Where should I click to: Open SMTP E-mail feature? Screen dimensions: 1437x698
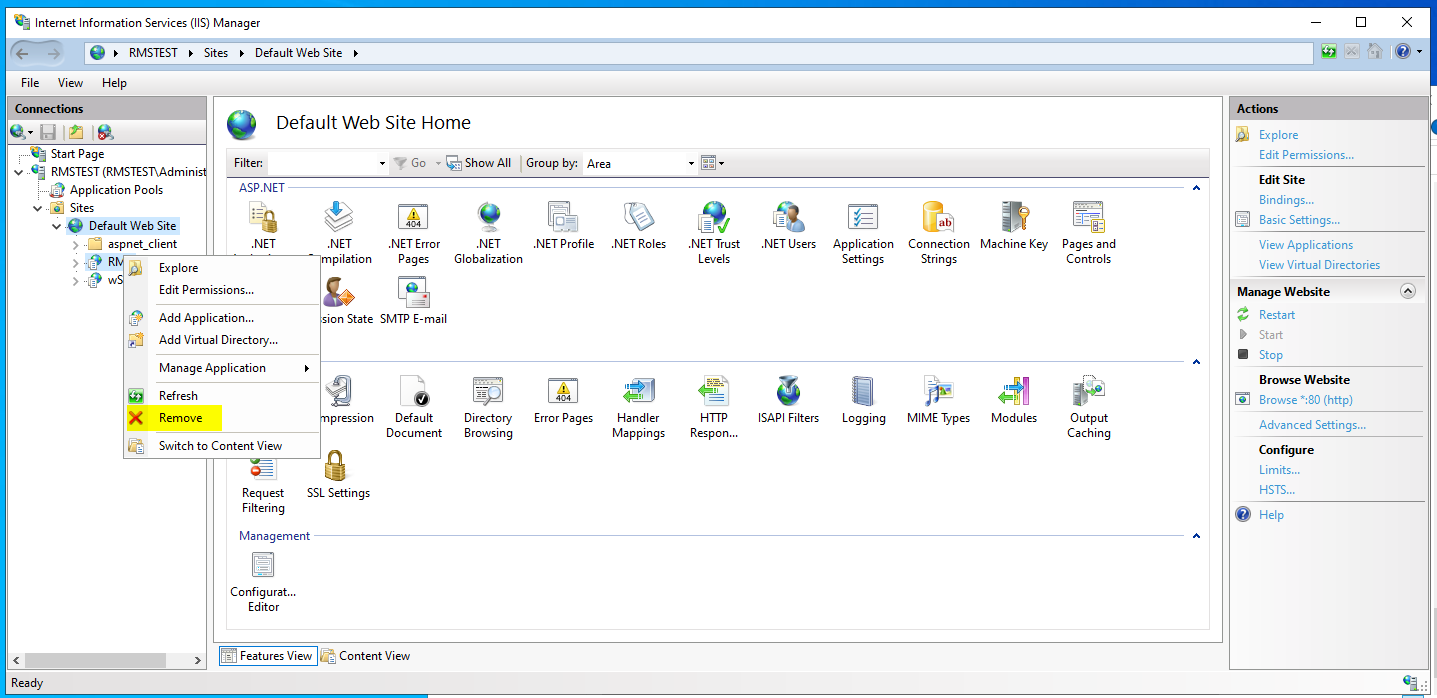(x=413, y=300)
